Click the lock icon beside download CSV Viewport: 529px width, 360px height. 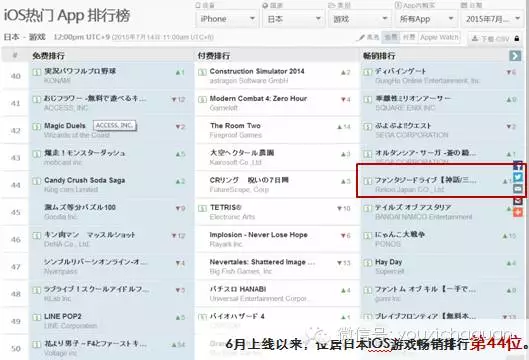click(x=517, y=38)
